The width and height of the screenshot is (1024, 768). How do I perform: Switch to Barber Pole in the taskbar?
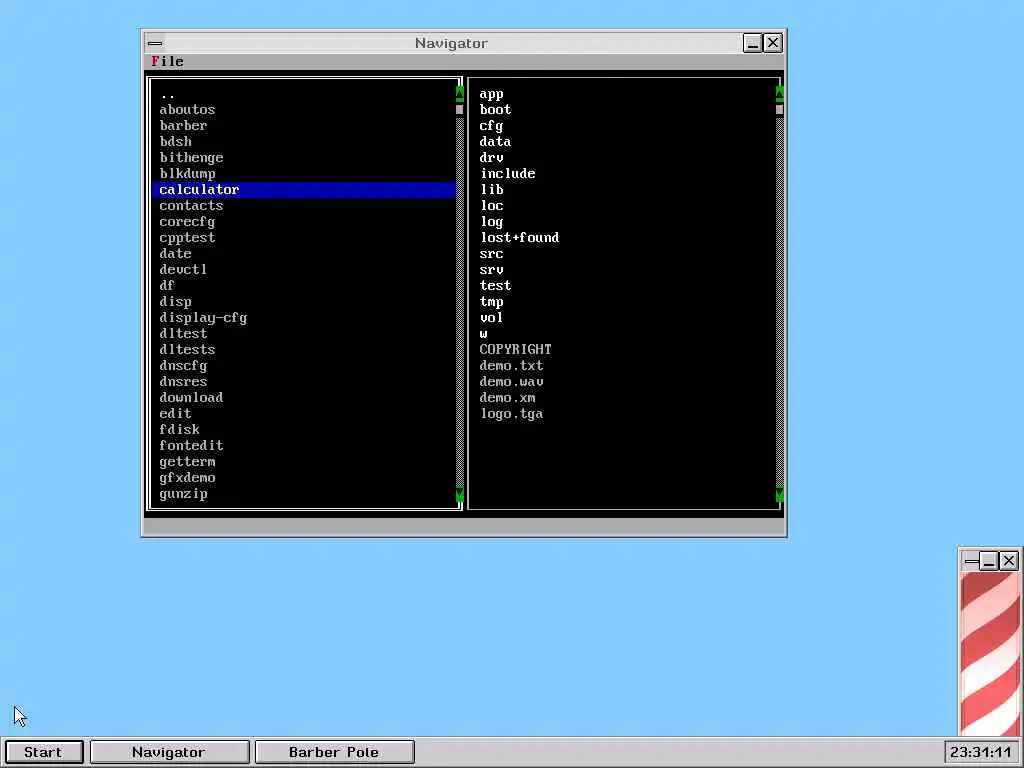click(x=334, y=752)
